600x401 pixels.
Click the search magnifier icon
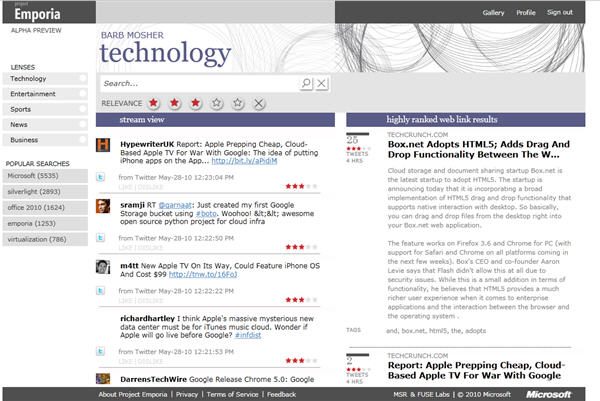click(306, 83)
